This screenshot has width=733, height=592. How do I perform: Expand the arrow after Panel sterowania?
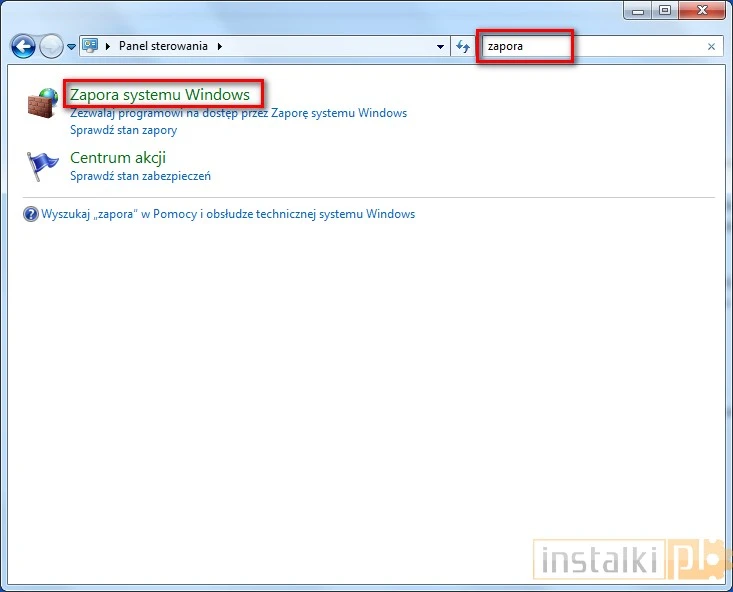219,46
